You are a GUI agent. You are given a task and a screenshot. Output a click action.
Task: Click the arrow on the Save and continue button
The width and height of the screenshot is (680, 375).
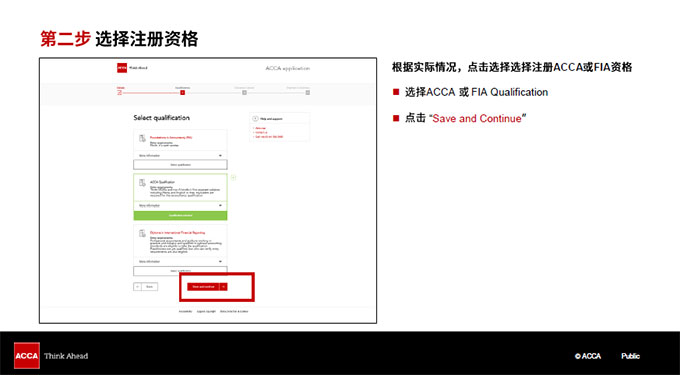click(223, 287)
